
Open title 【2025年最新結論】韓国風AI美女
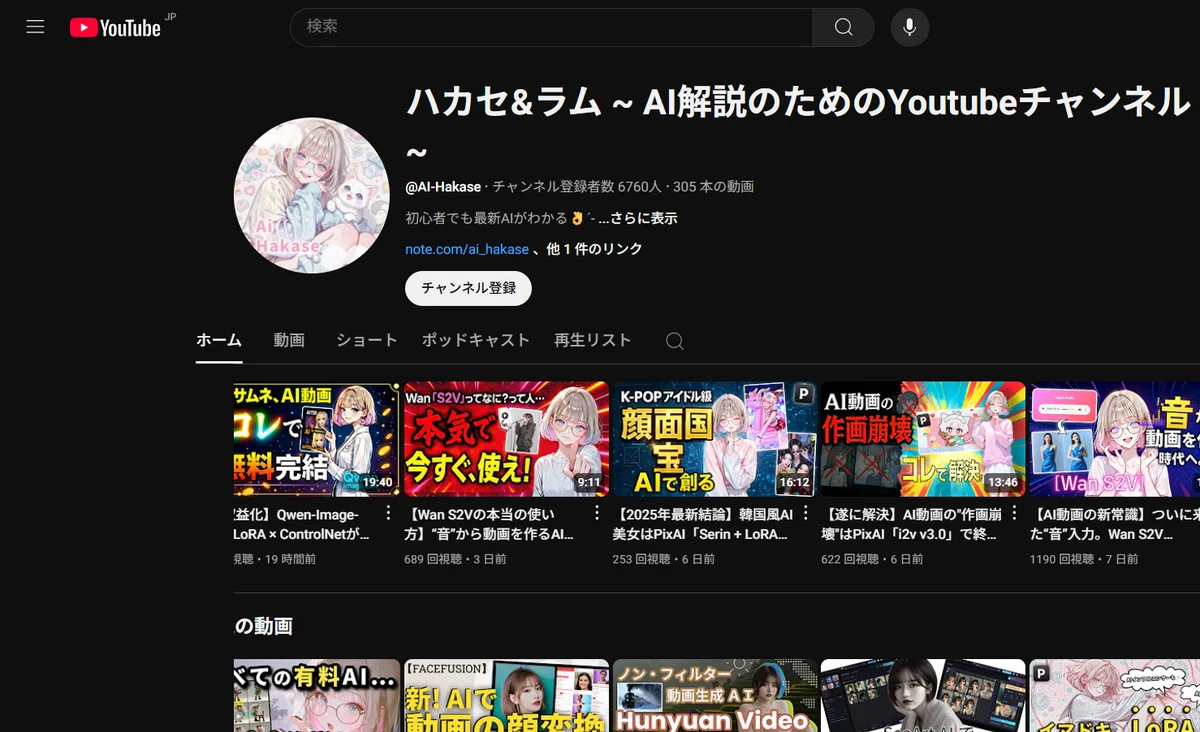(702, 524)
